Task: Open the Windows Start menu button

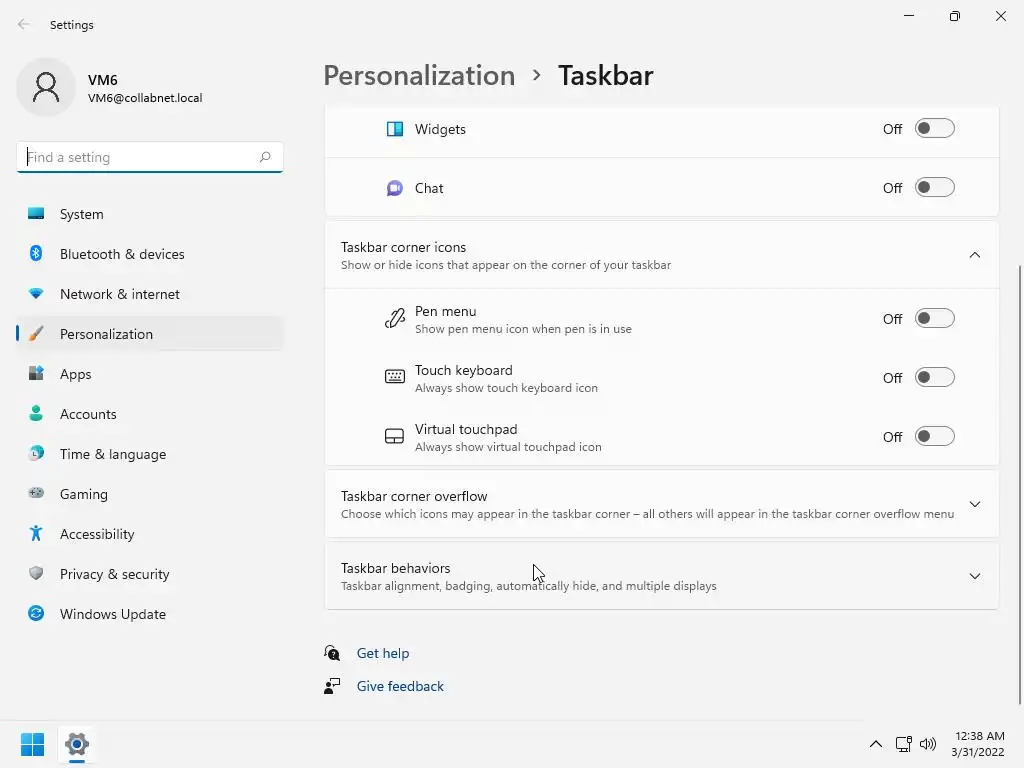Action: (x=32, y=744)
